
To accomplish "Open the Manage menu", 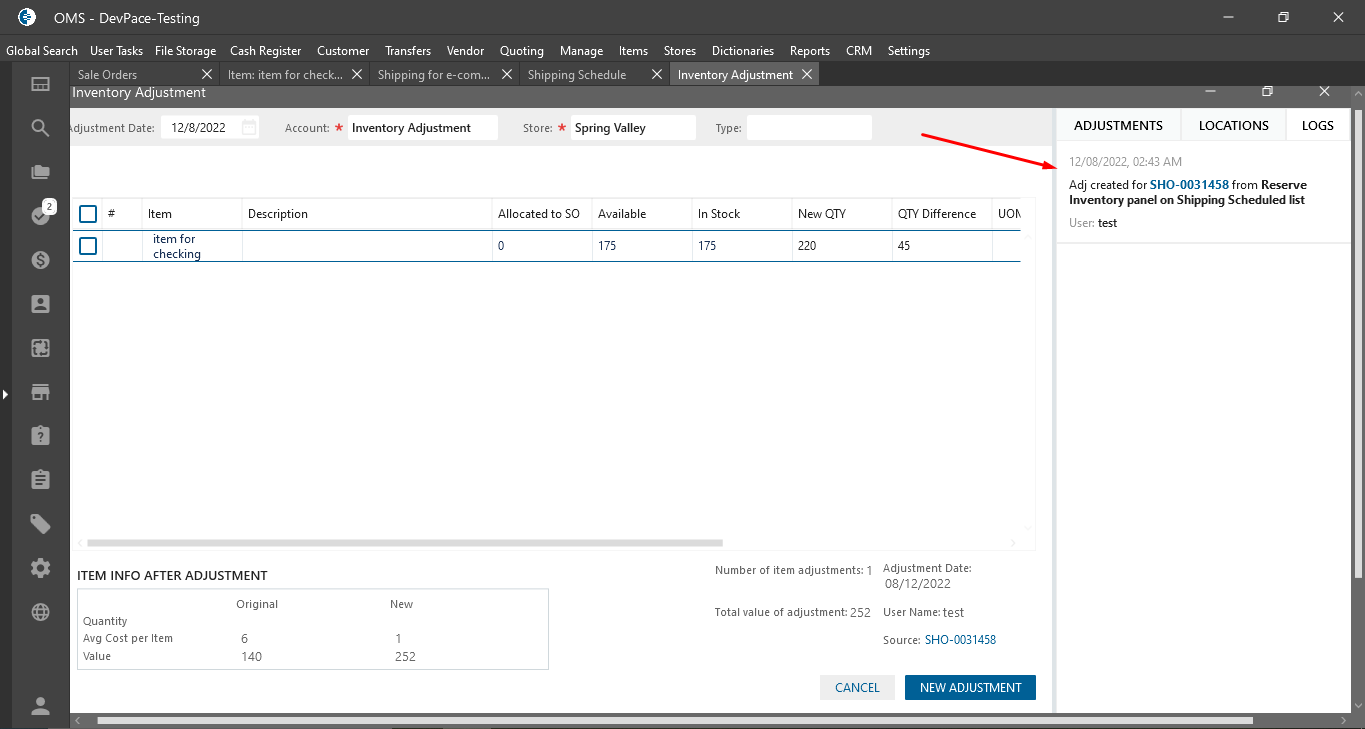I will (x=581, y=51).
